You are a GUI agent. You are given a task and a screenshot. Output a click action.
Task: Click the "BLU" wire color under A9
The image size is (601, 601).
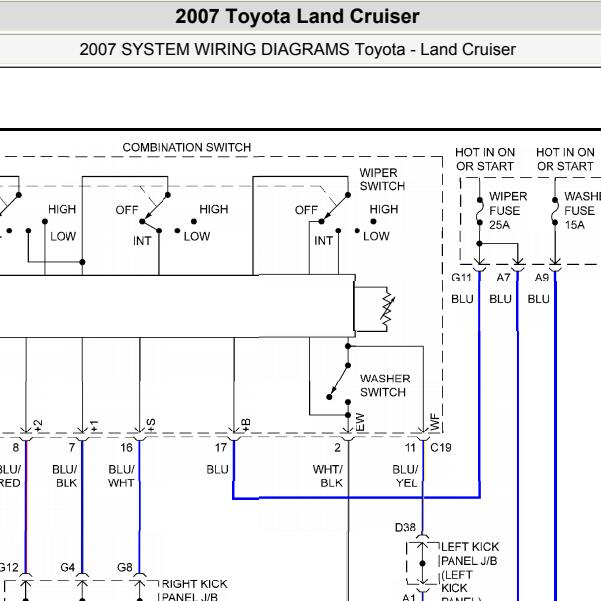click(x=538, y=299)
